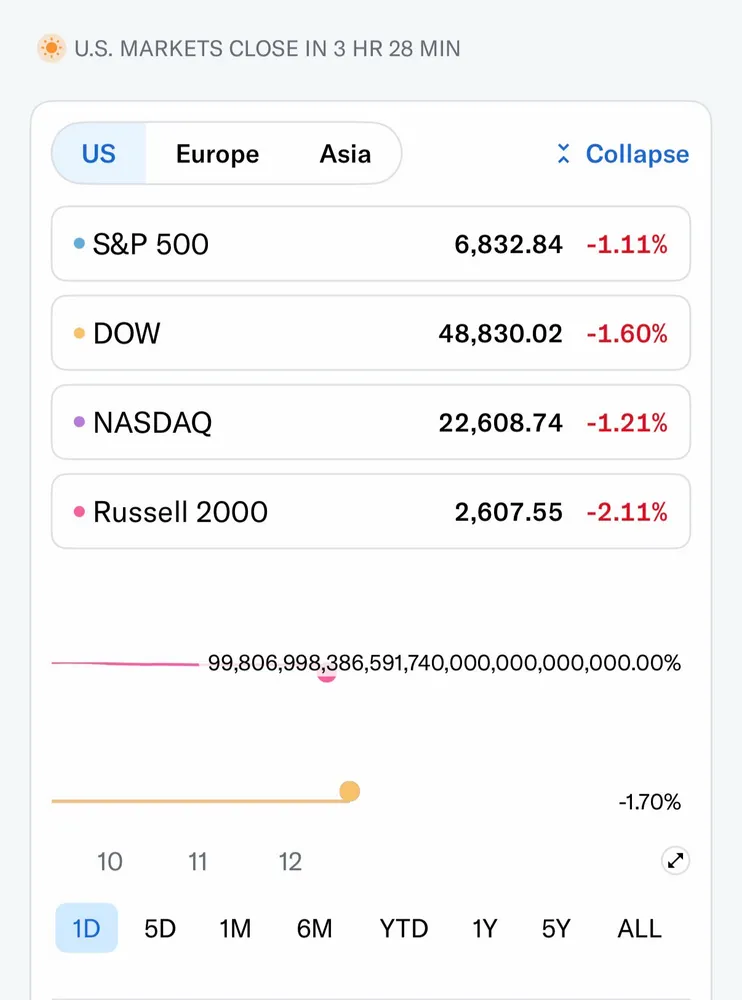Select the YTD chart range

tap(404, 928)
